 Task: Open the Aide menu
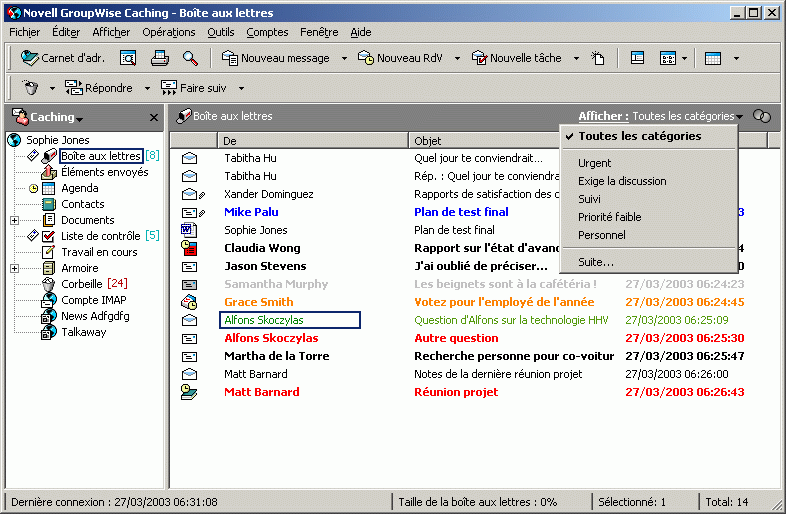point(361,32)
